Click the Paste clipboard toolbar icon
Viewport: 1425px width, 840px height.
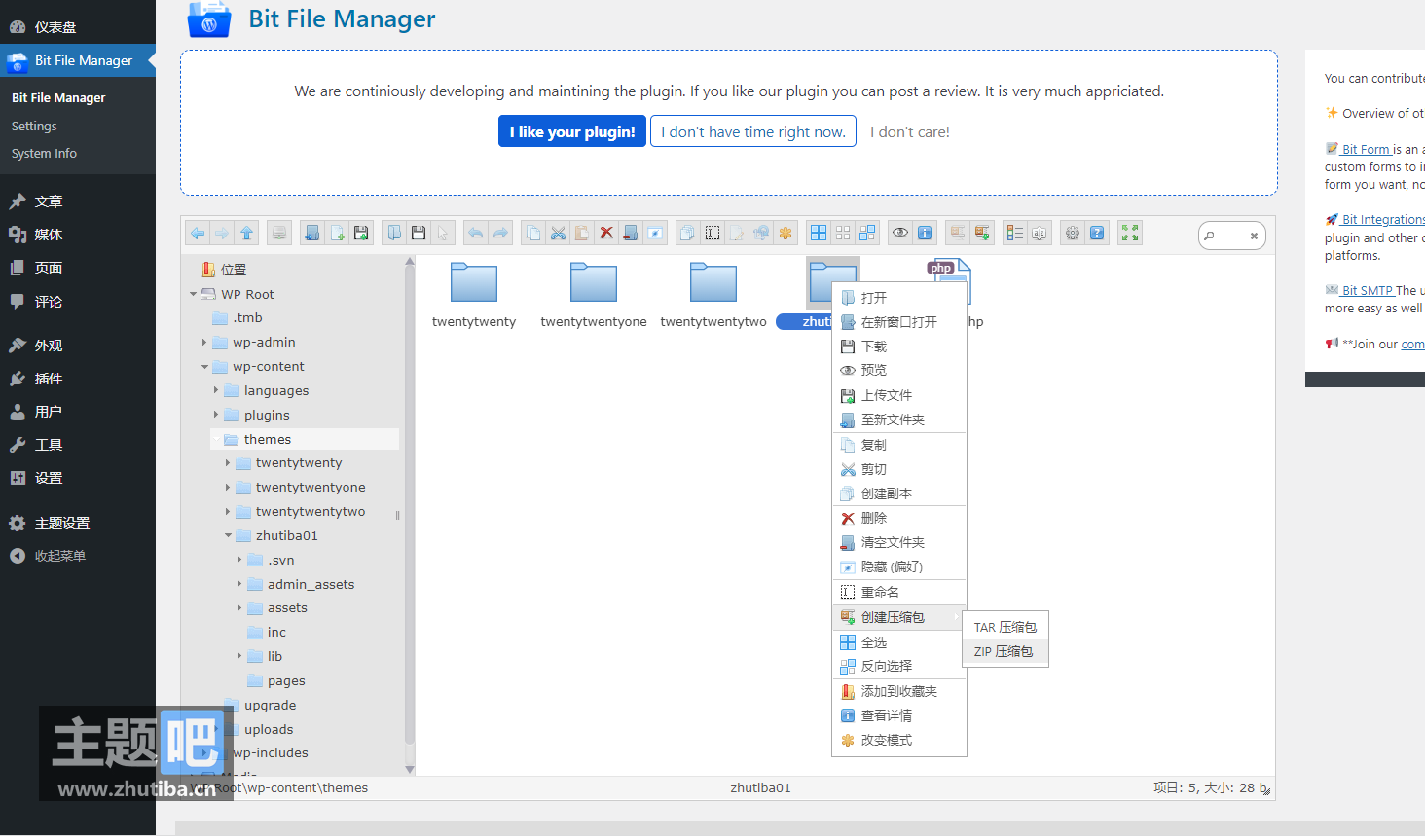pyautogui.click(x=582, y=233)
